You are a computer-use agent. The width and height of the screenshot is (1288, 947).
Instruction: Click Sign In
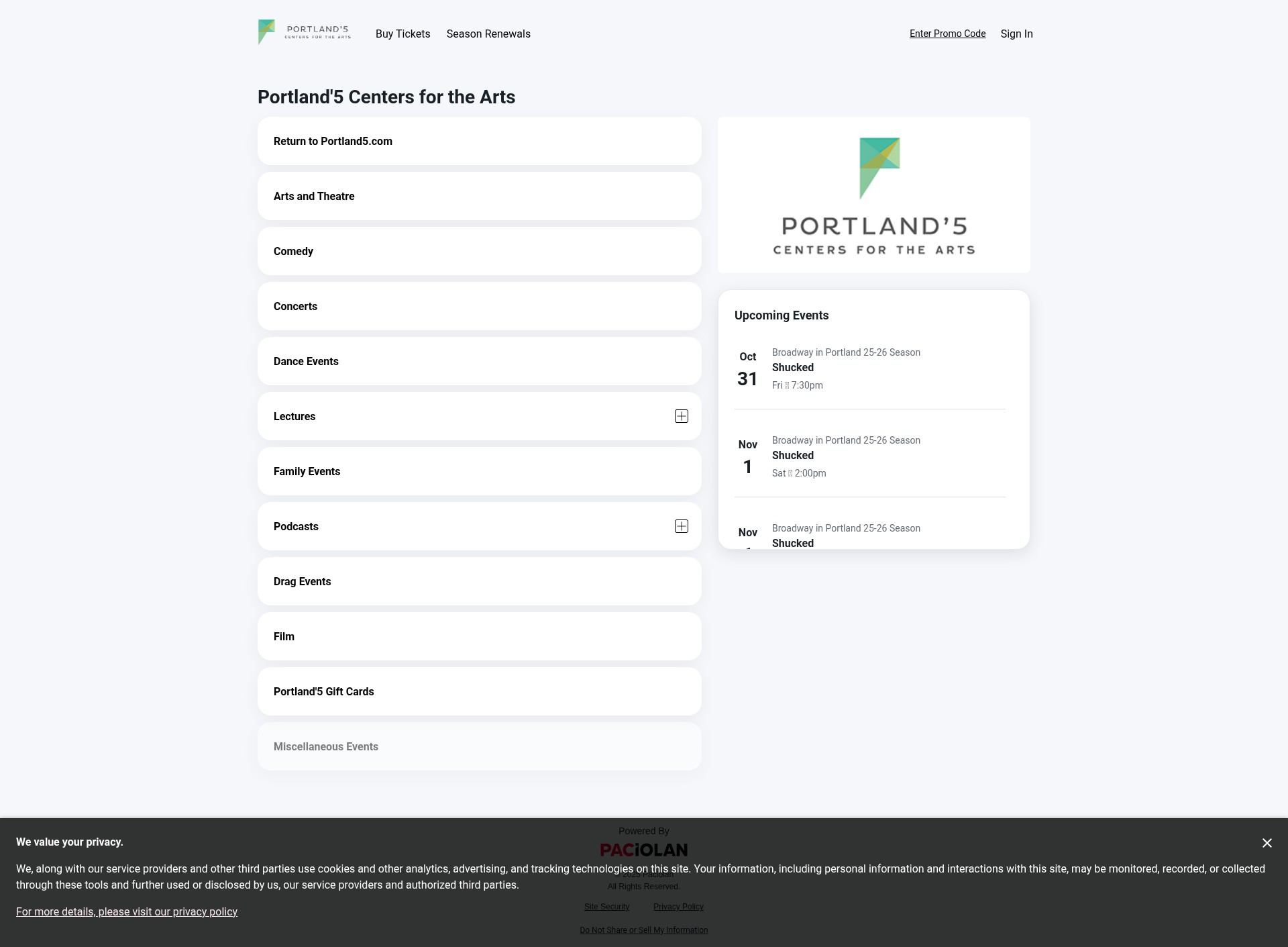click(1016, 34)
